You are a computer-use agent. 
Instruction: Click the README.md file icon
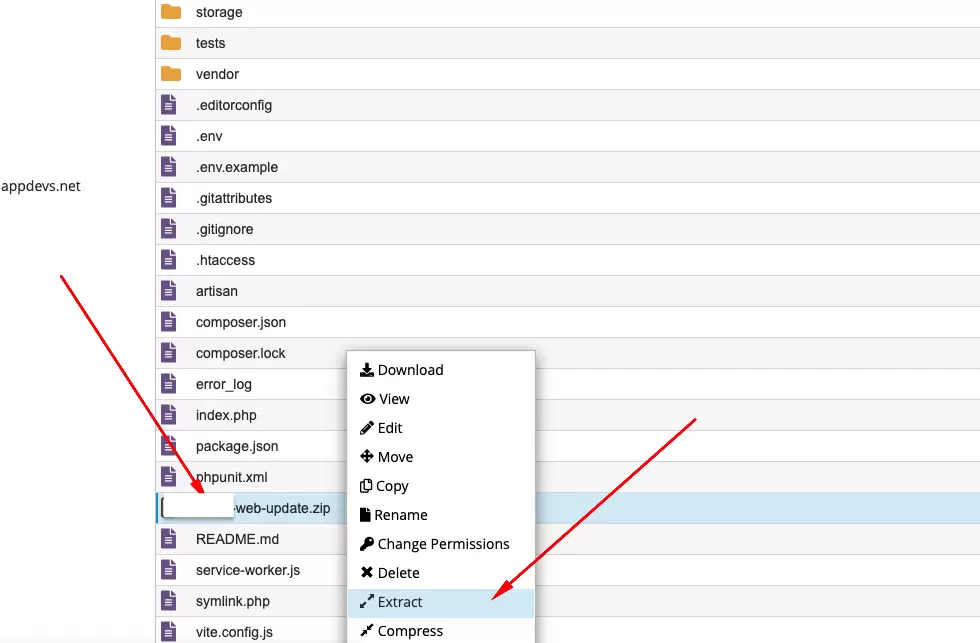point(168,539)
